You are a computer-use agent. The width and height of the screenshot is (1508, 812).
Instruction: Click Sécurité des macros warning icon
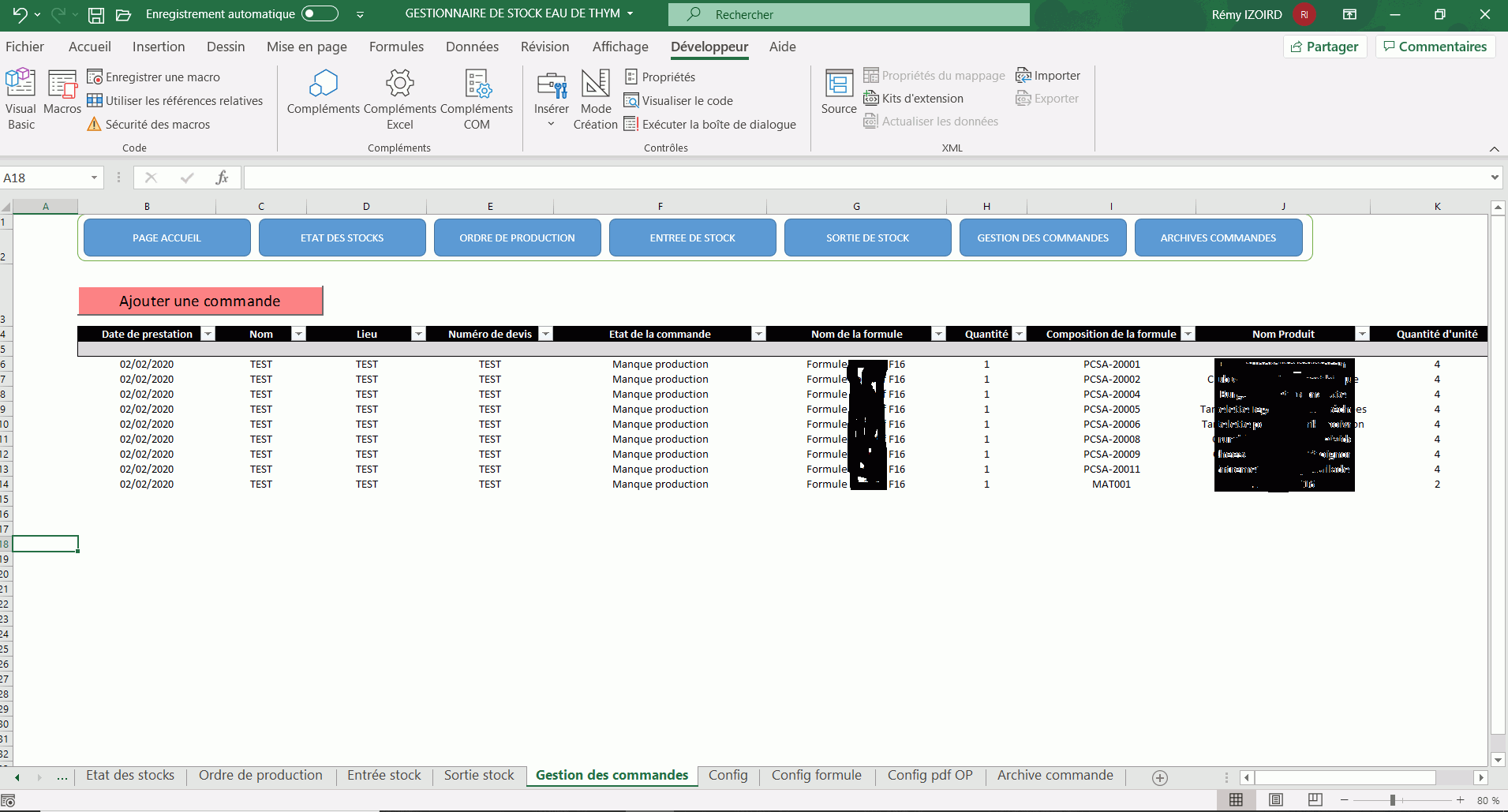click(x=95, y=124)
